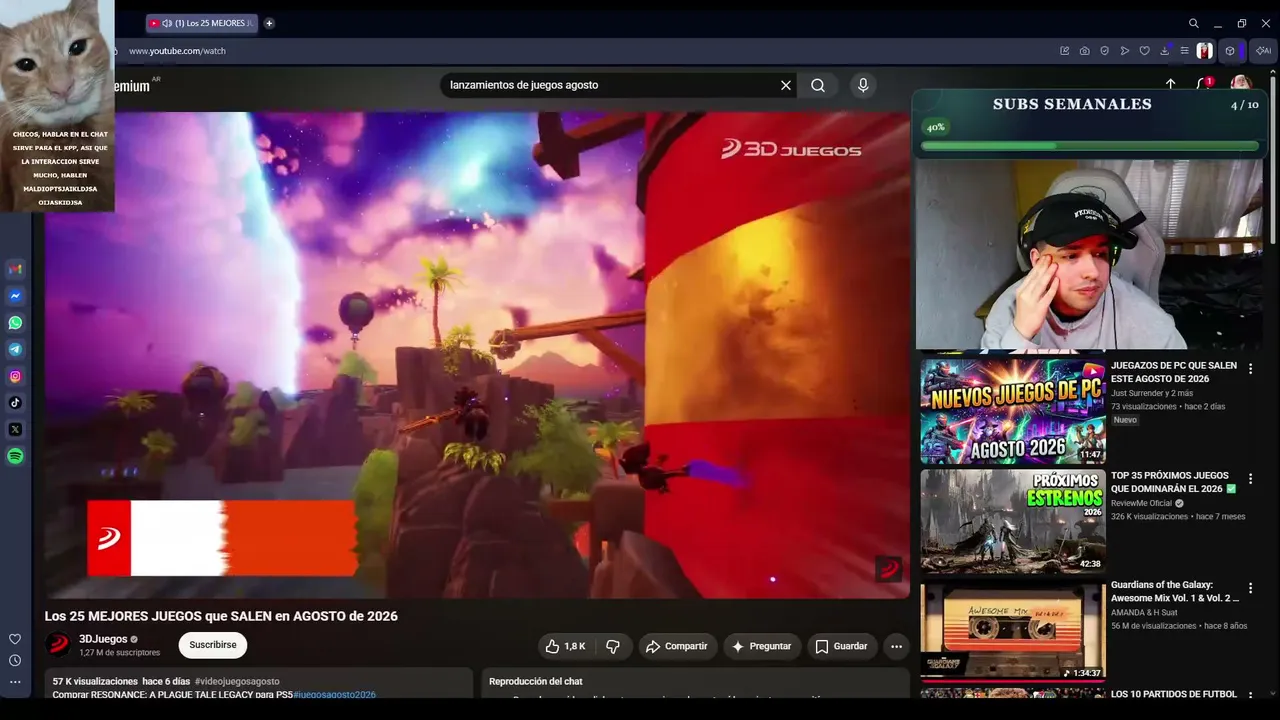Open browser downloads
The image size is (1280, 720).
[x=1165, y=51]
